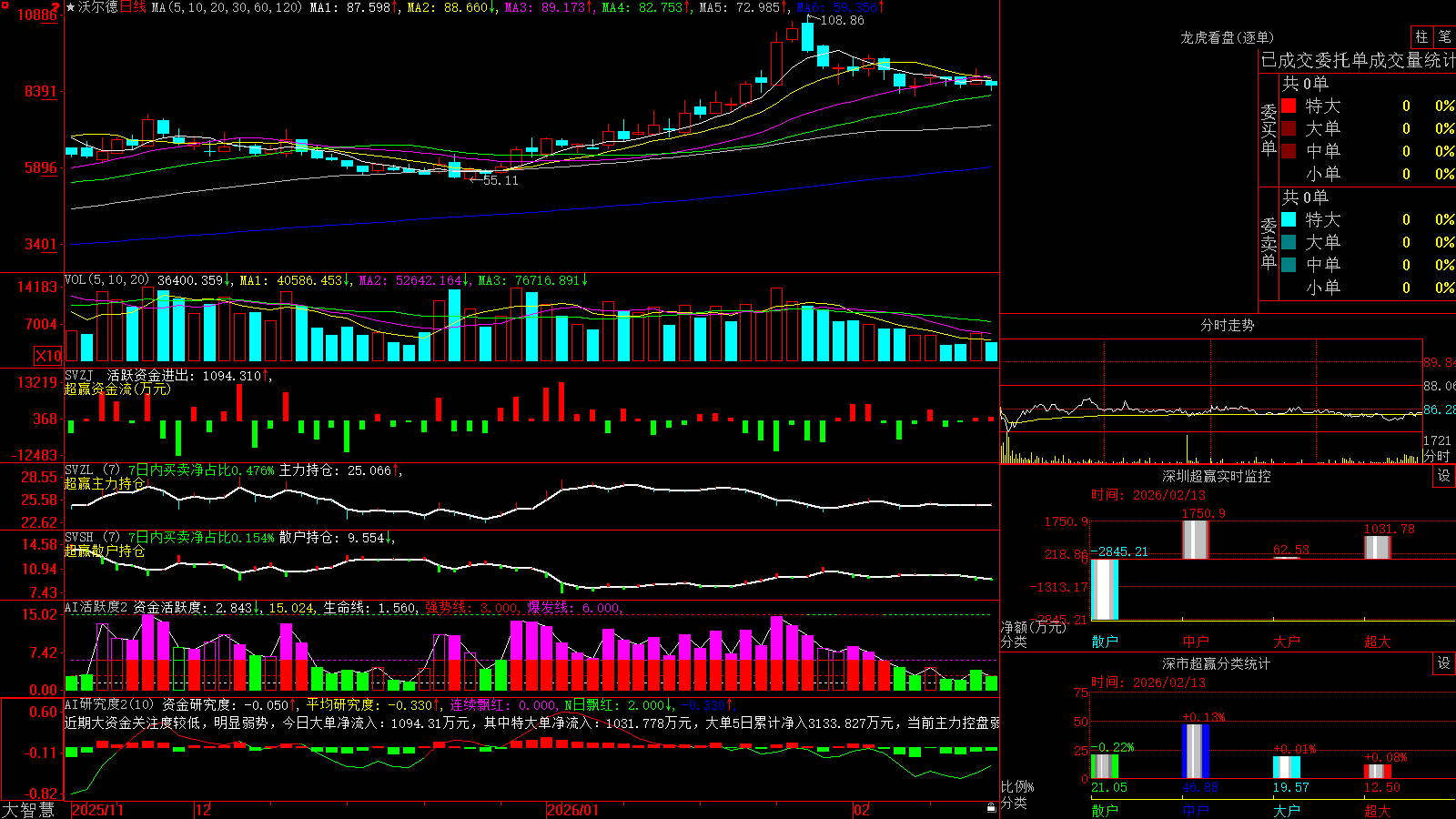Open settings 设 in 深市超赢分类统计 panel

pos(1444,663)
